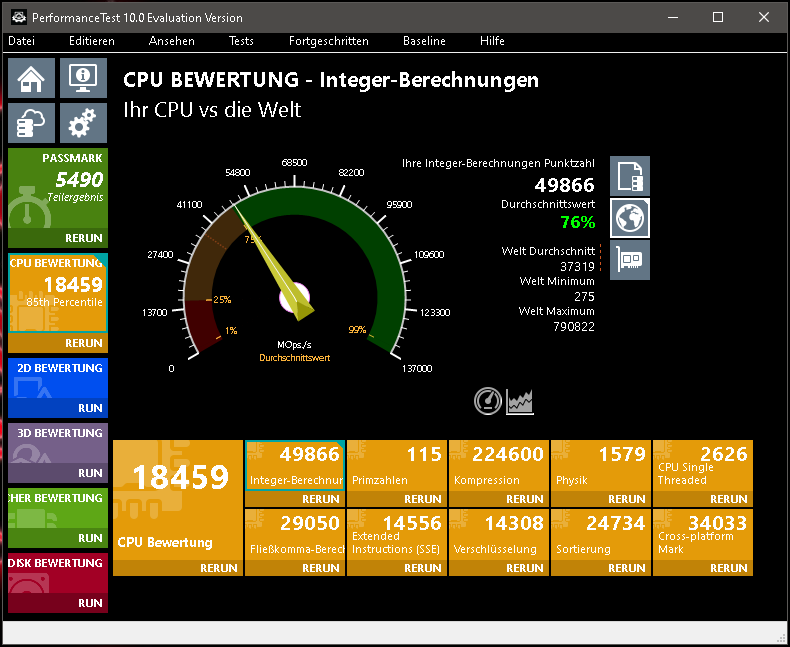Open the Datei menu
Screen dimensions: 790x647
pos(22,41)
